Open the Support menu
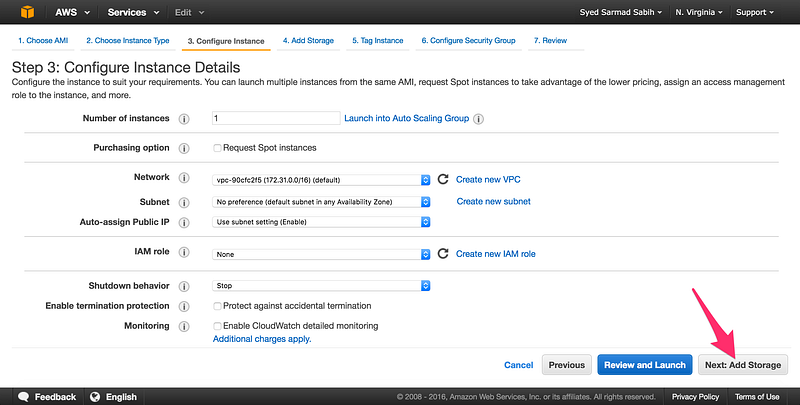The width and height of the screenshot is (800, 405). pyautogui.click(x=755, y=12)
